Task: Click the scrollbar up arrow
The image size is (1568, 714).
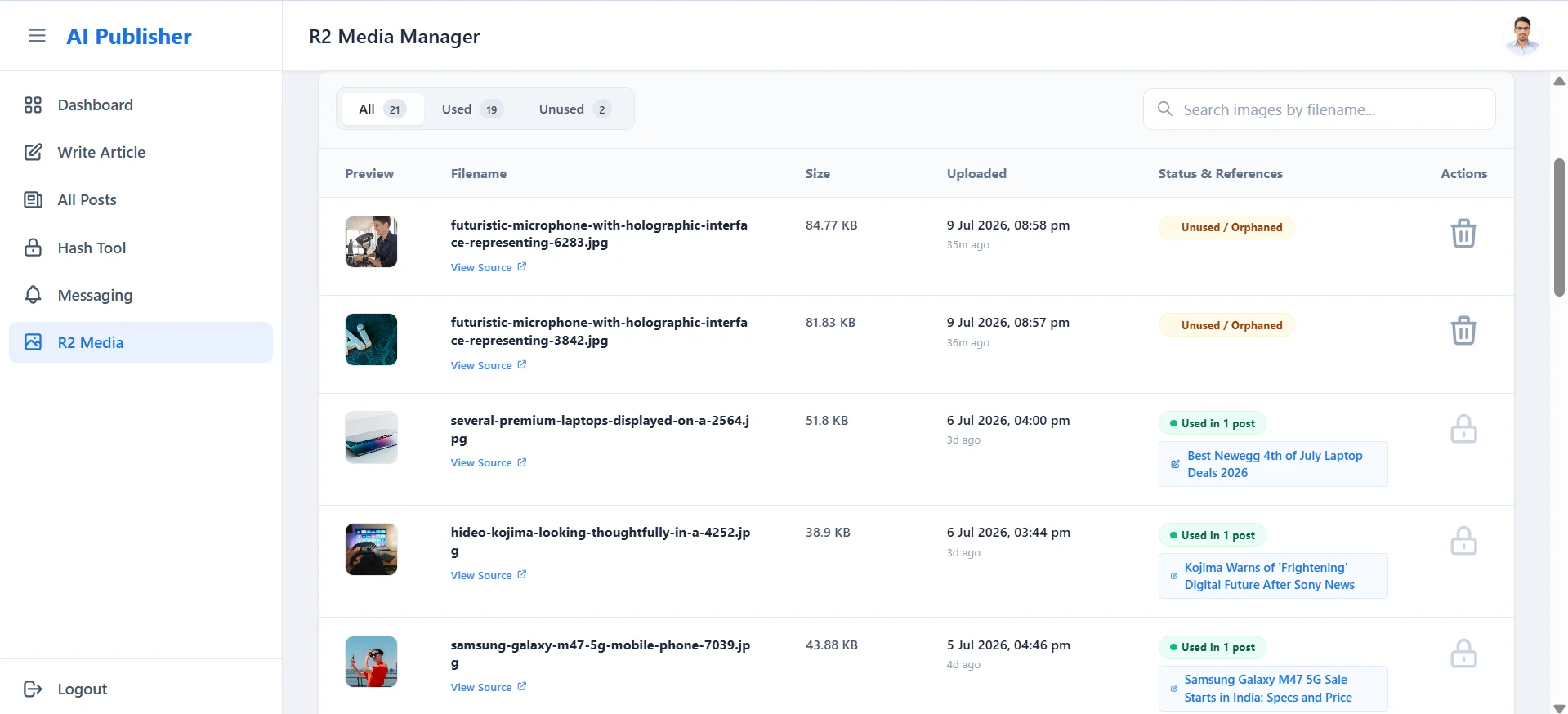Action: 1559,81
